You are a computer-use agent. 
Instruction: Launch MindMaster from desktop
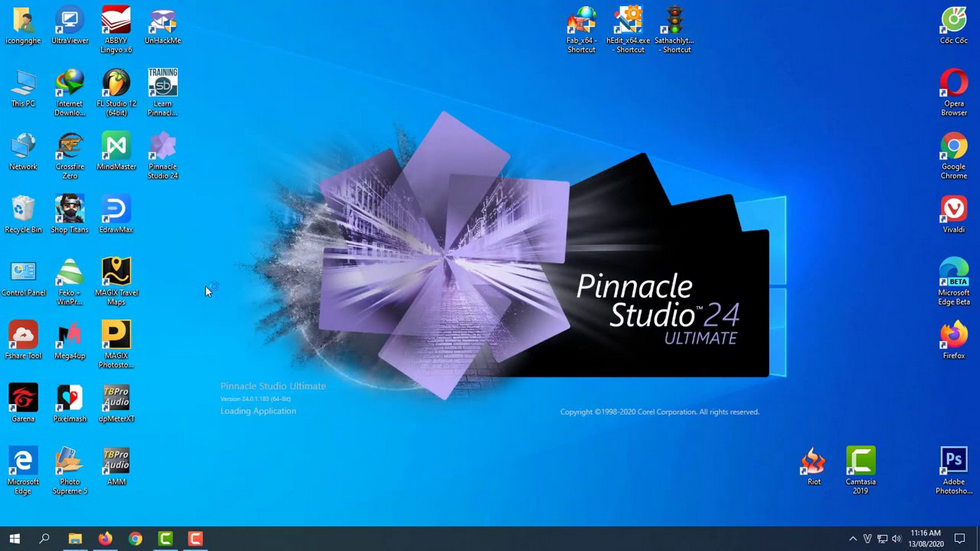116,151
